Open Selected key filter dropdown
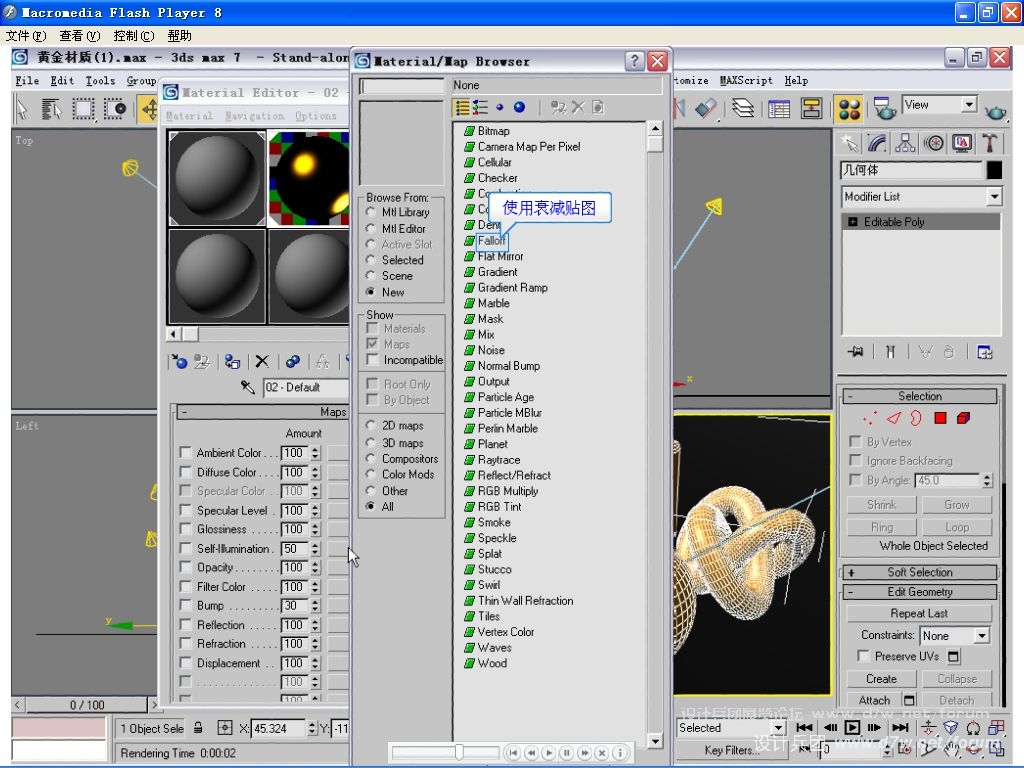 click(x=730, y=728)
